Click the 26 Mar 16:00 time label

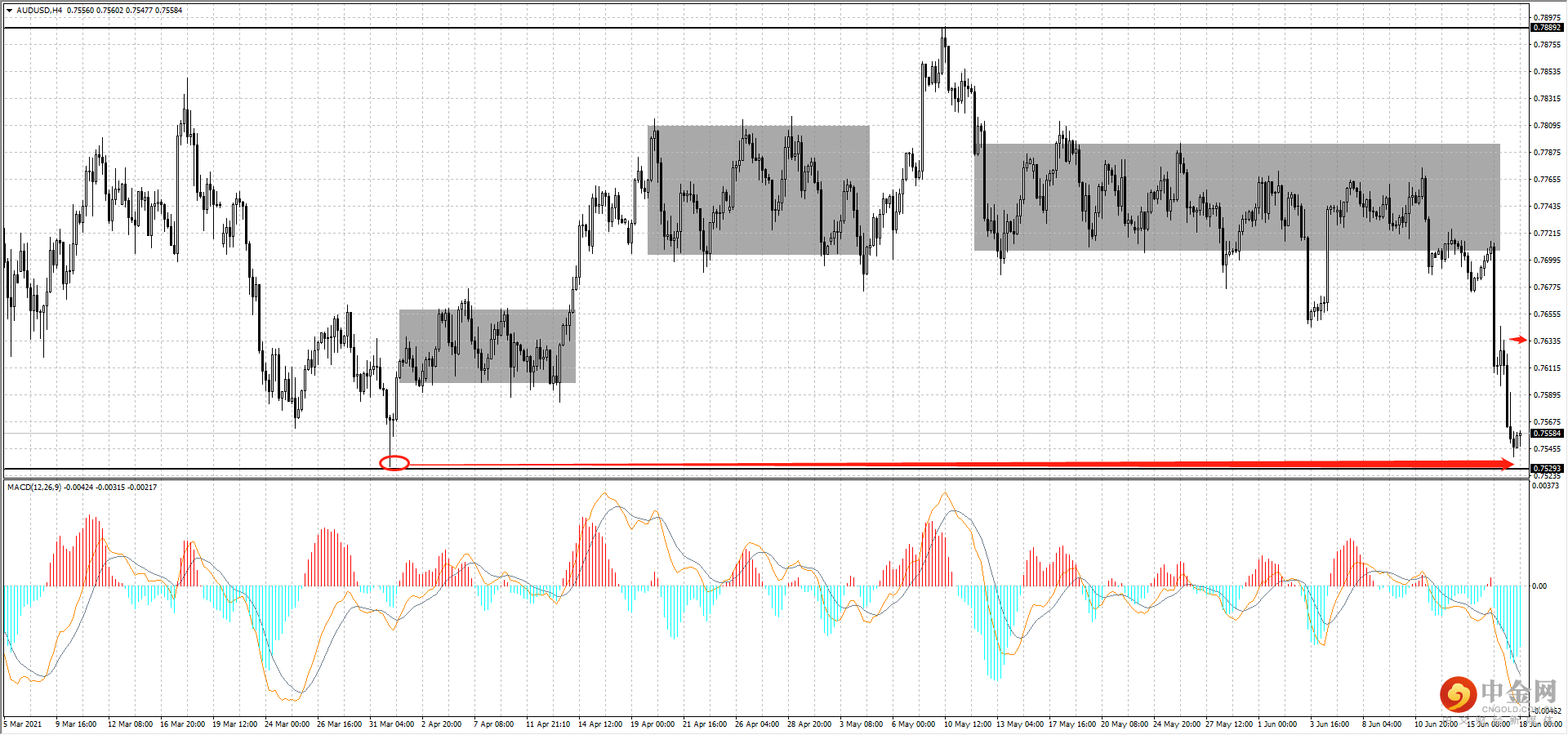[340, 724]
